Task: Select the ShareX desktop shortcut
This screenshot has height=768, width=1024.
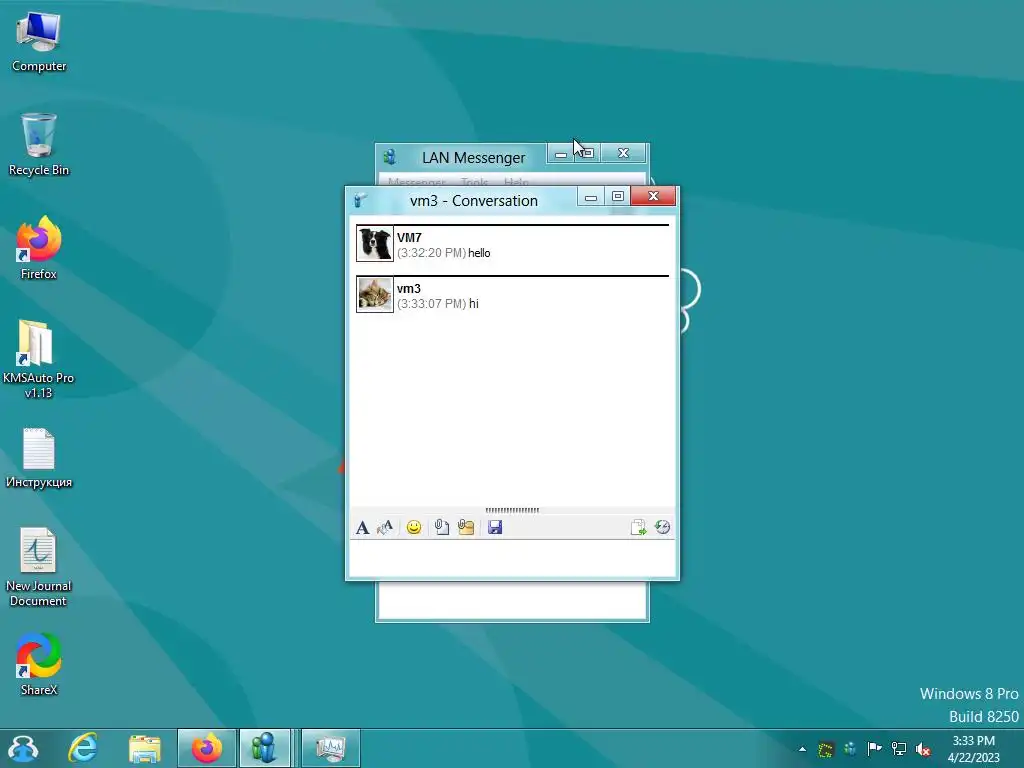Action: tap(39, 664)
